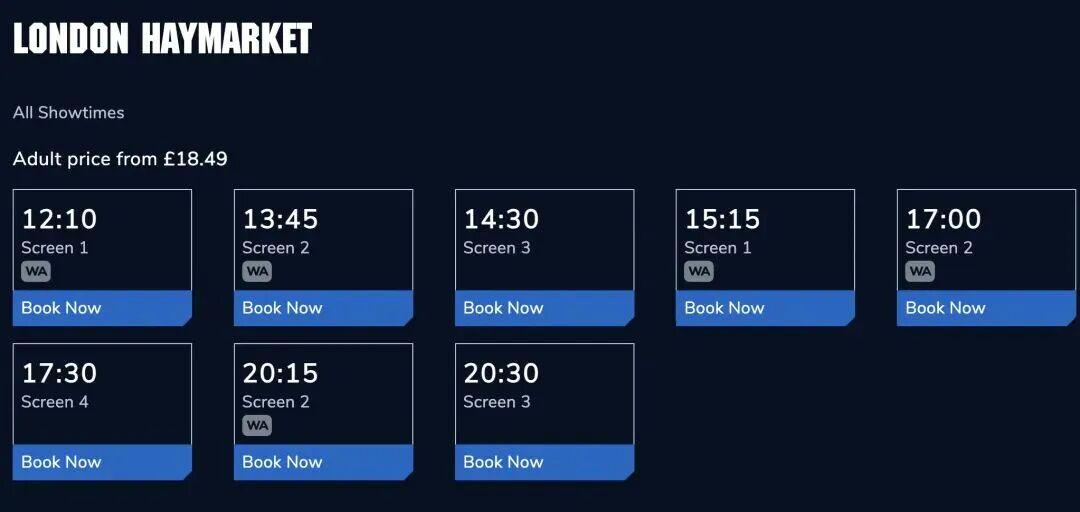This screenshot has width=1080, height=512.
Task: Click the WA icon on the 12:10 showtime
Action: [36, 271]
